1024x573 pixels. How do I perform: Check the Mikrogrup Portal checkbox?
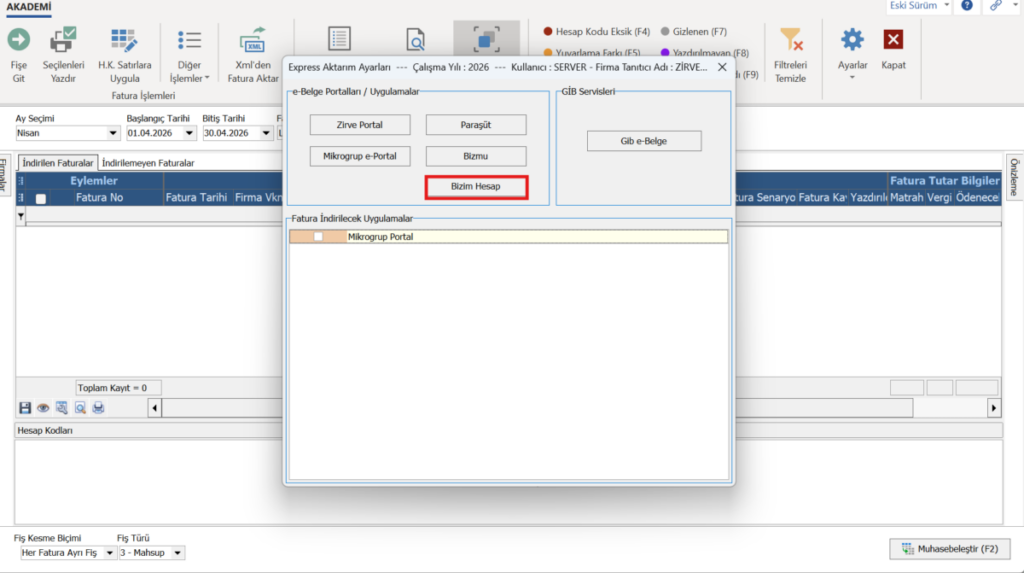pos(318,237)
